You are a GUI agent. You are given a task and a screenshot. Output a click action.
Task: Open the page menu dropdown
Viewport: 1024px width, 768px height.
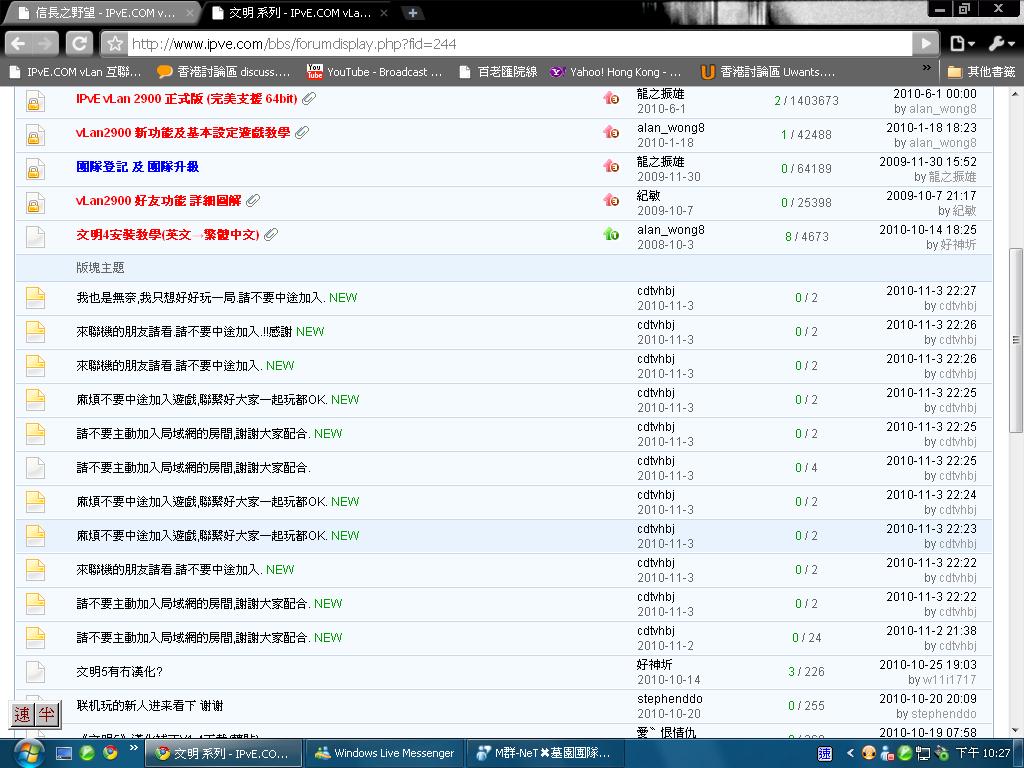pos(962,44)
